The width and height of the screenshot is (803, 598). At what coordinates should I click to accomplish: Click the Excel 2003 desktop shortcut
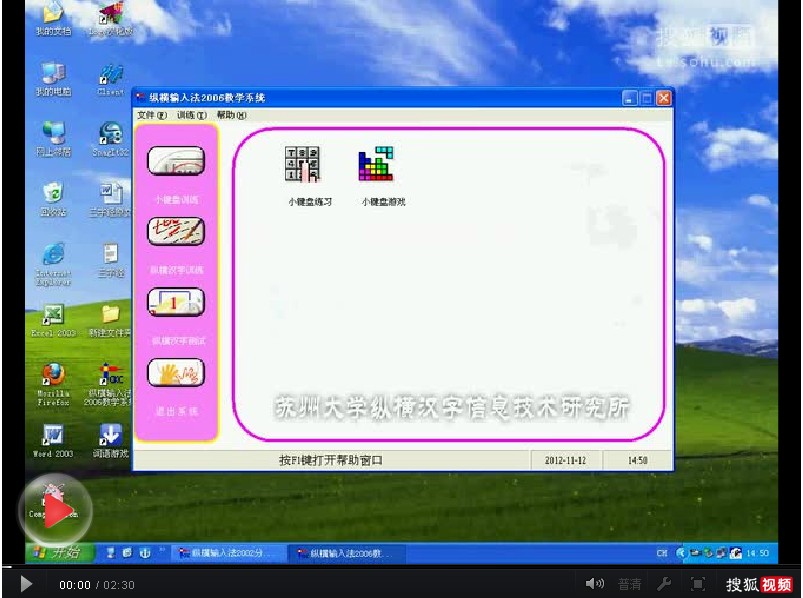point(53,321)
